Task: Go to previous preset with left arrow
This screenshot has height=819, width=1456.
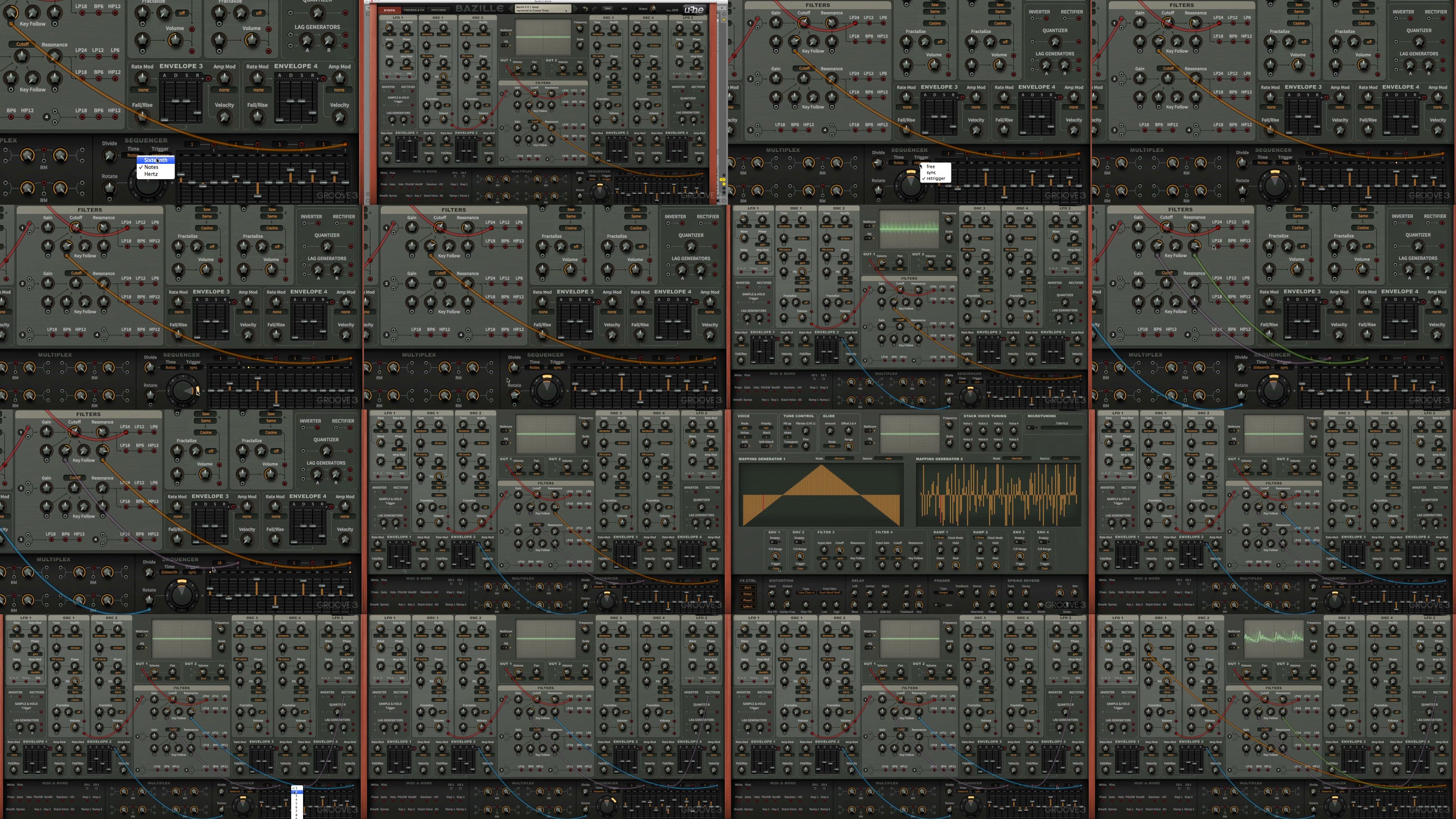Action: pos(511,9)
